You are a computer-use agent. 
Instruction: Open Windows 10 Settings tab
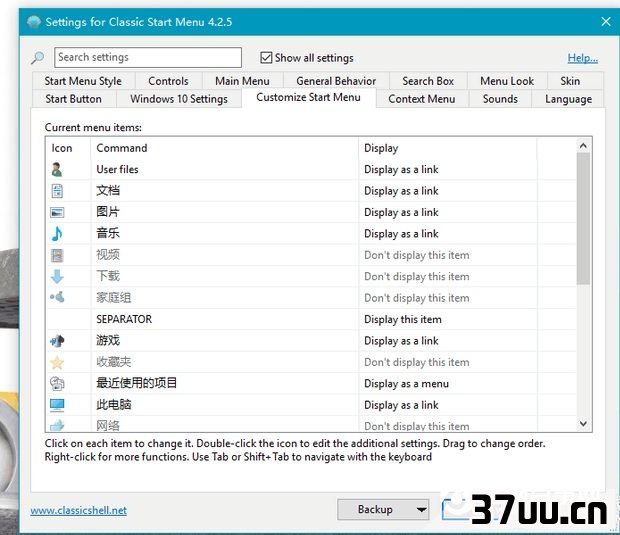pyautogui.click(x=179, y=99)
